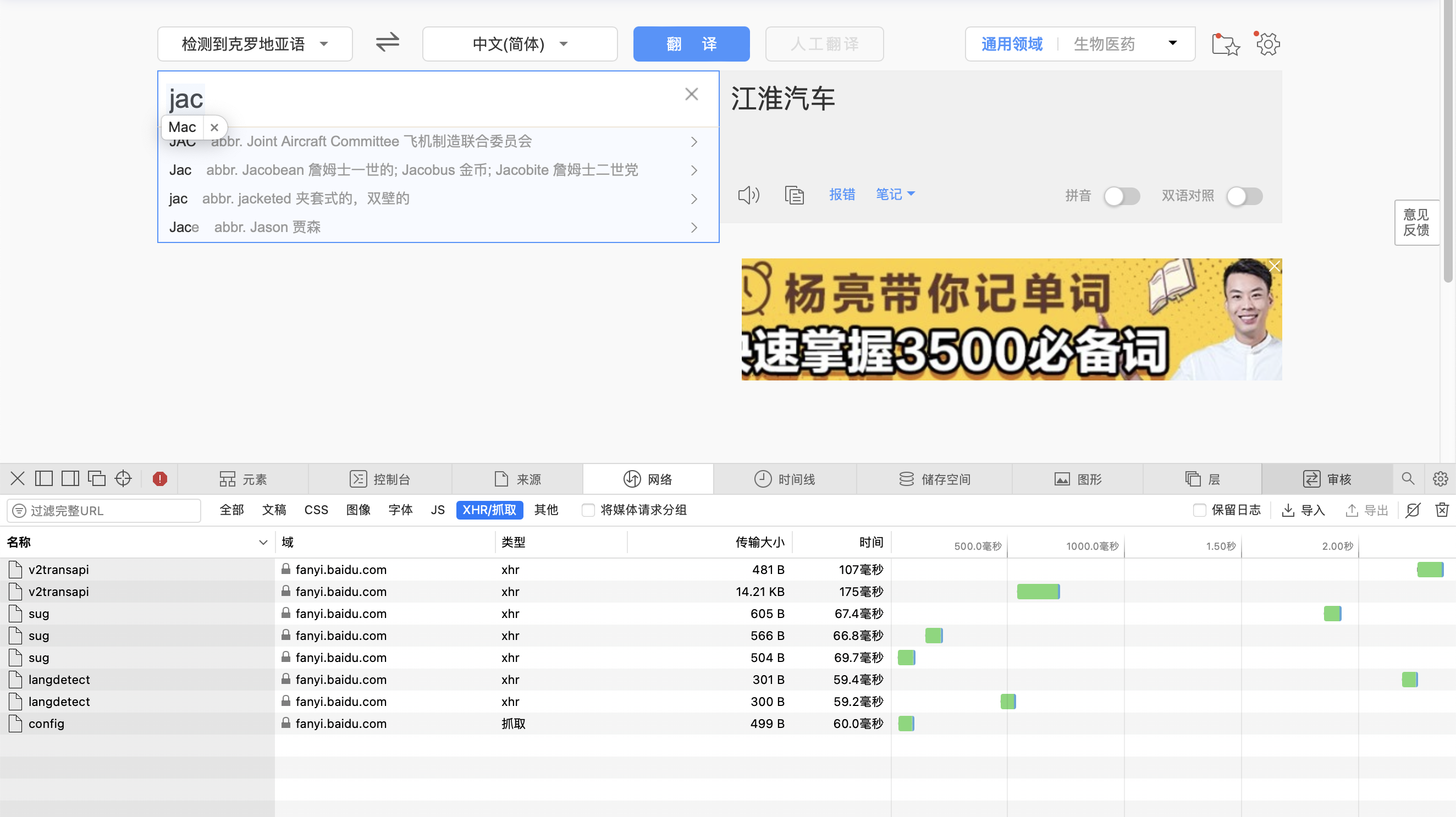Filter requests by 其他 Other

coord(546,510)
